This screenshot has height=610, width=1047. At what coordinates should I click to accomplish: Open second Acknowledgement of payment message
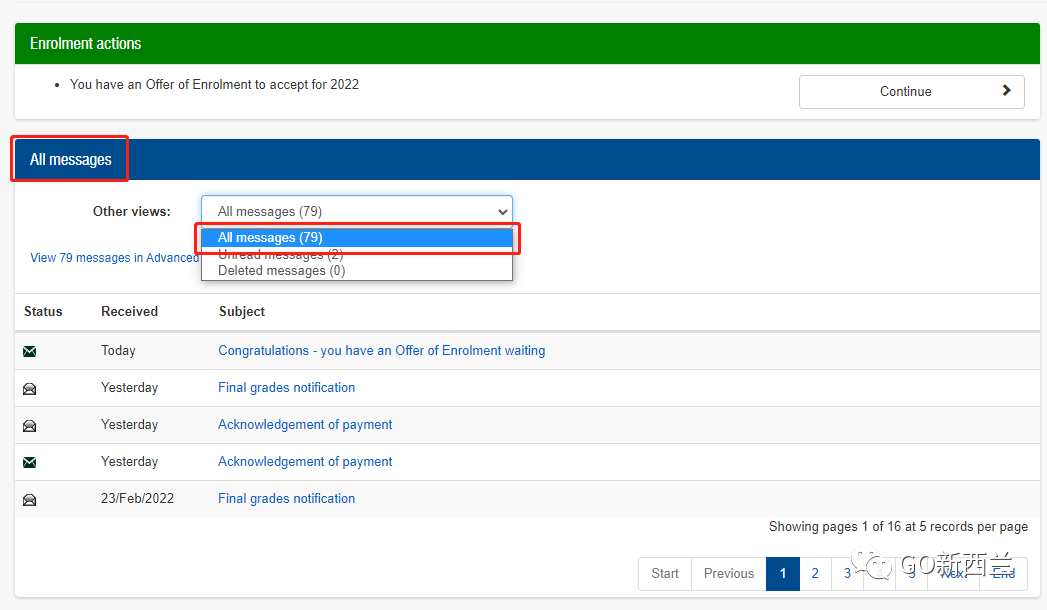coord(305,461)
